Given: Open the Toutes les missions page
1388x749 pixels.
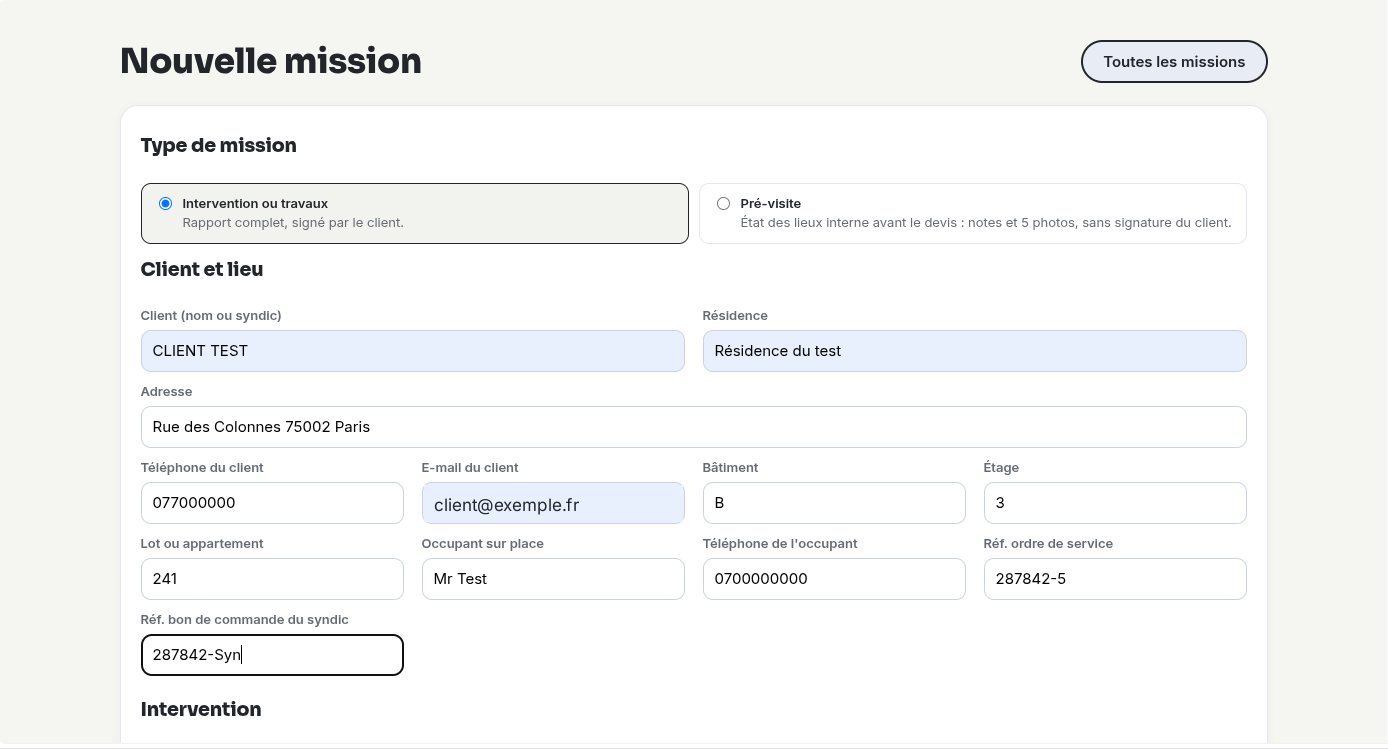Looking at the screenshot, I should click(x=1174, y=61).
